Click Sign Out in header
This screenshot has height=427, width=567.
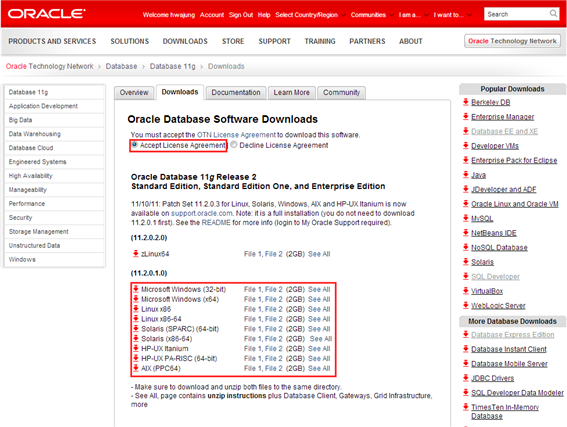[241, 15]
